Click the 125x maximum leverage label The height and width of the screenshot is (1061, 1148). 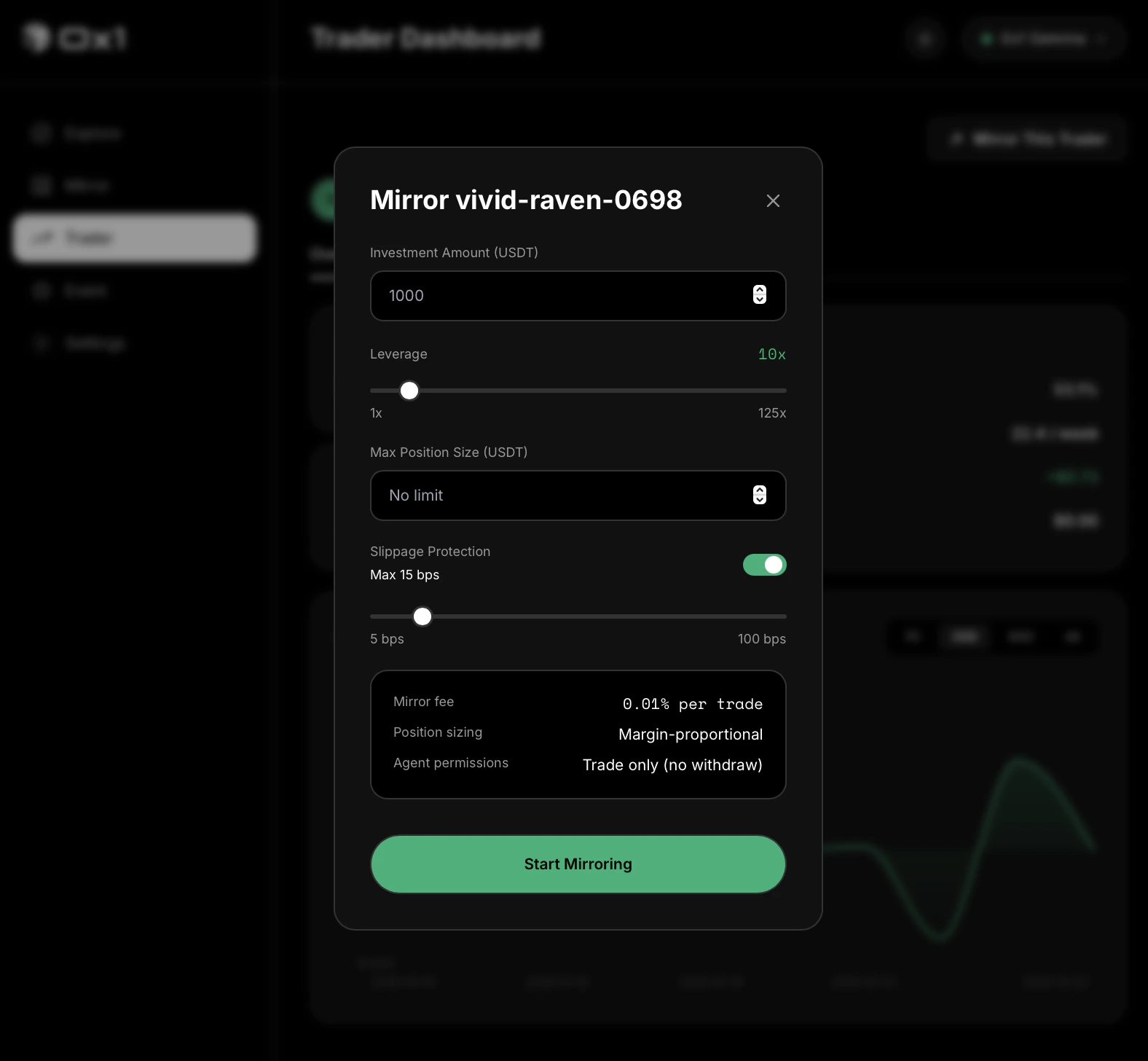[772, 413]
